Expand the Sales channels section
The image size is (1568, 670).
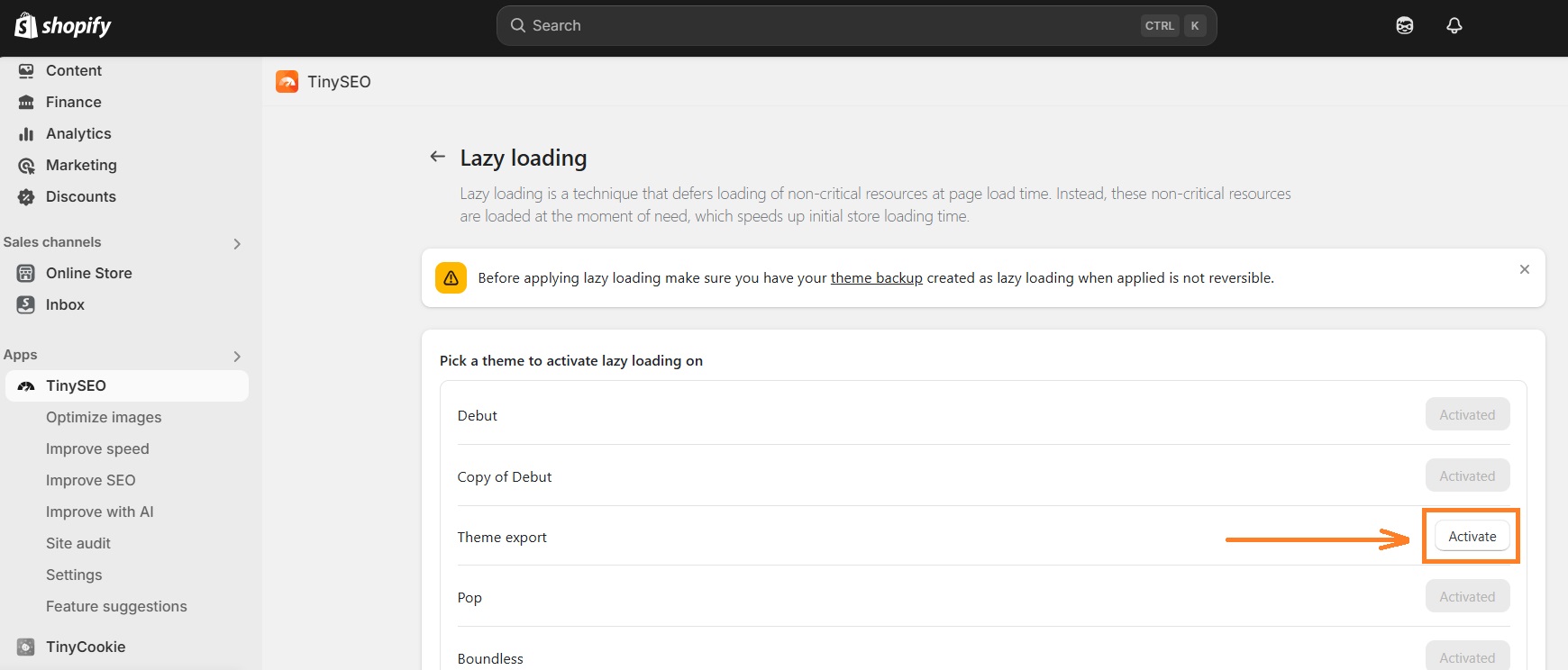237,243
